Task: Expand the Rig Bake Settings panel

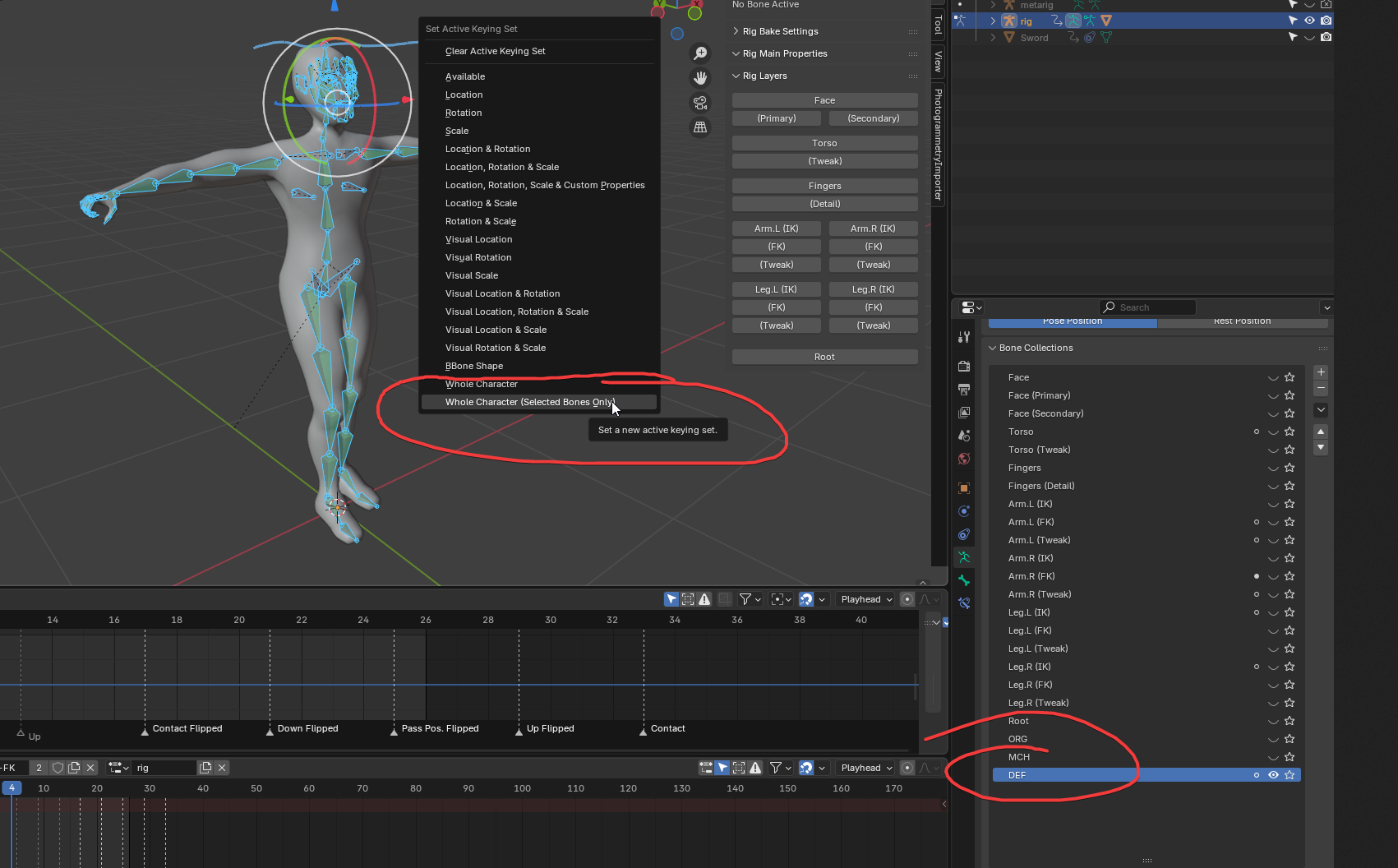Action: 780,31
